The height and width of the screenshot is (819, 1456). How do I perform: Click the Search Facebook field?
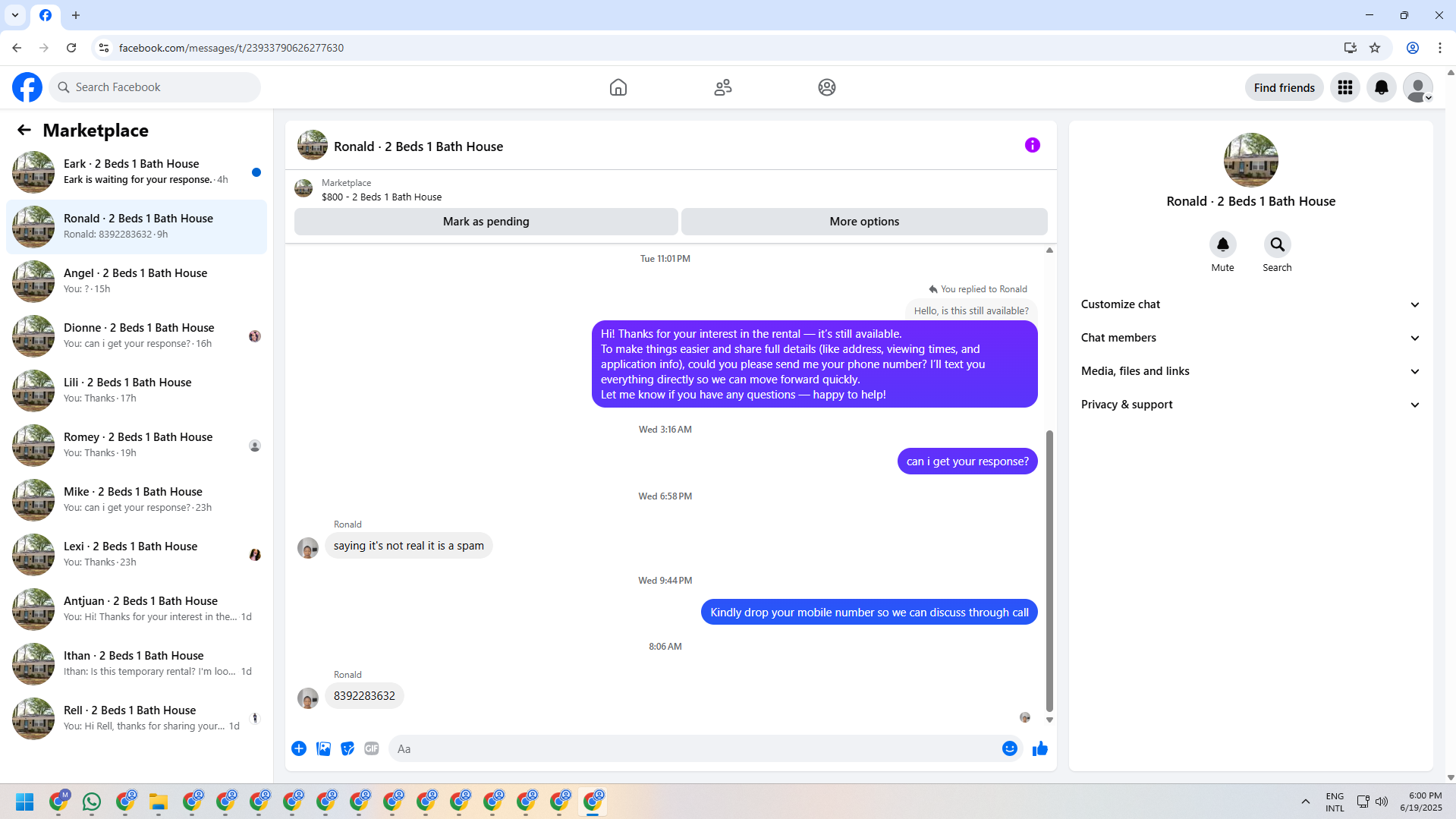155,87
